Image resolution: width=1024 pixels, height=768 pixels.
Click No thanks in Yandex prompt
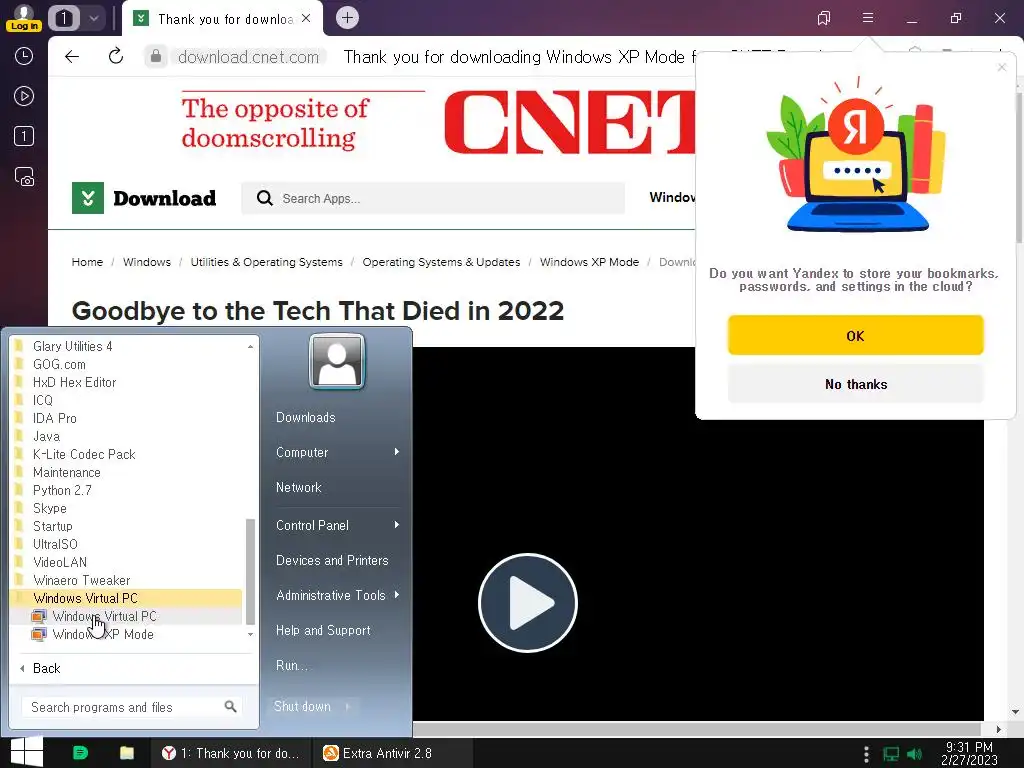[x=856, y=384]
